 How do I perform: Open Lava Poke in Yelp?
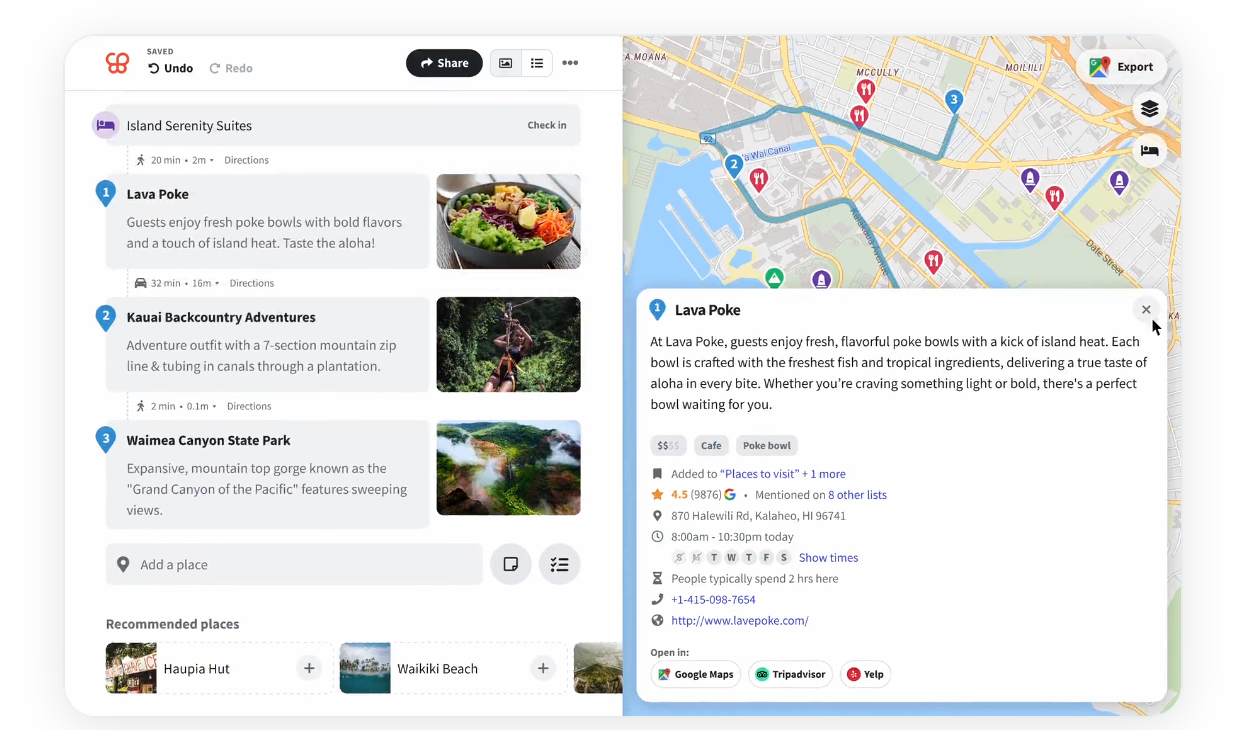point(865,674)
